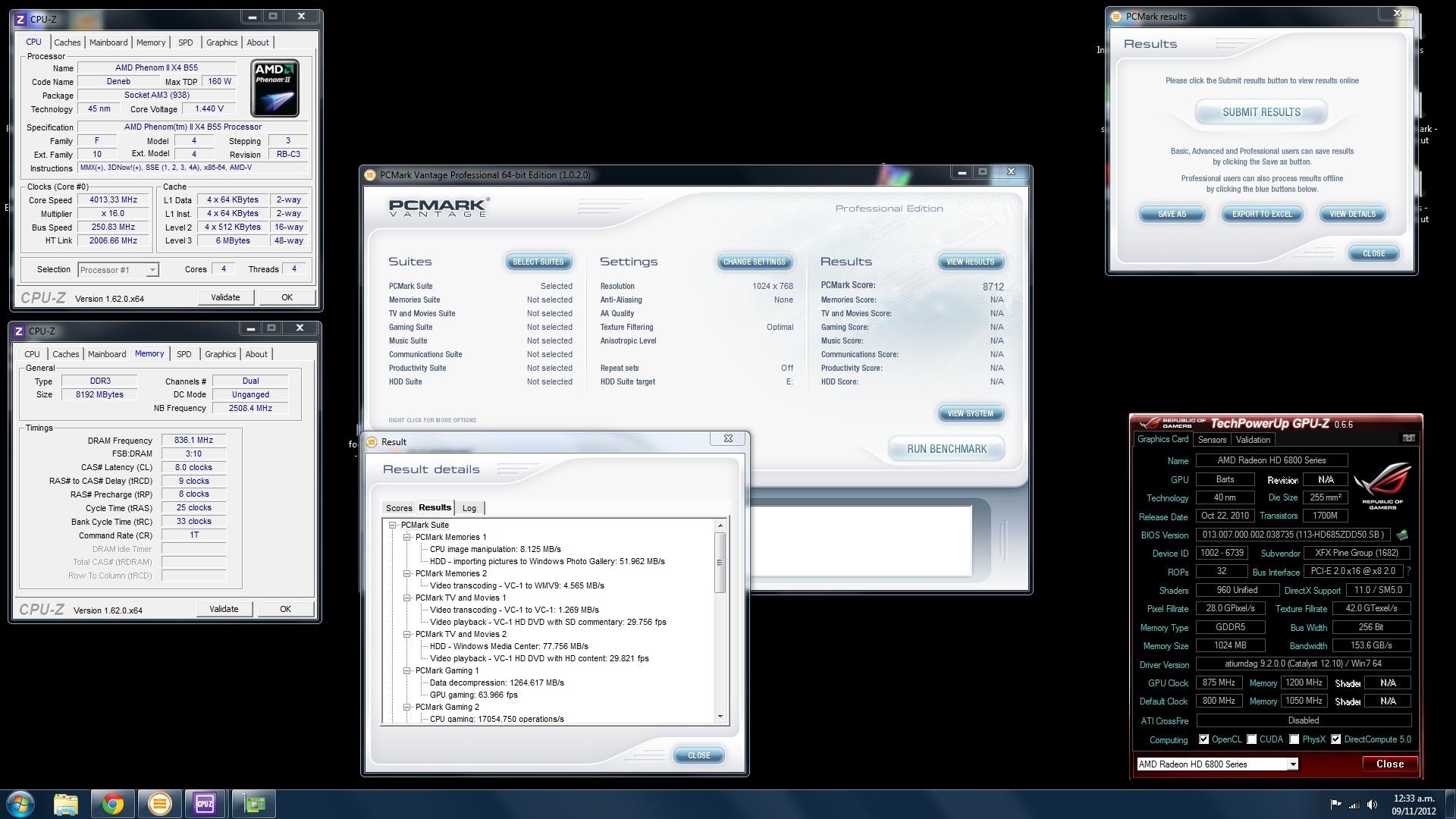Collapse PCMark Memories 1 node
This screenshot has width=1456, height=819.
407,537
